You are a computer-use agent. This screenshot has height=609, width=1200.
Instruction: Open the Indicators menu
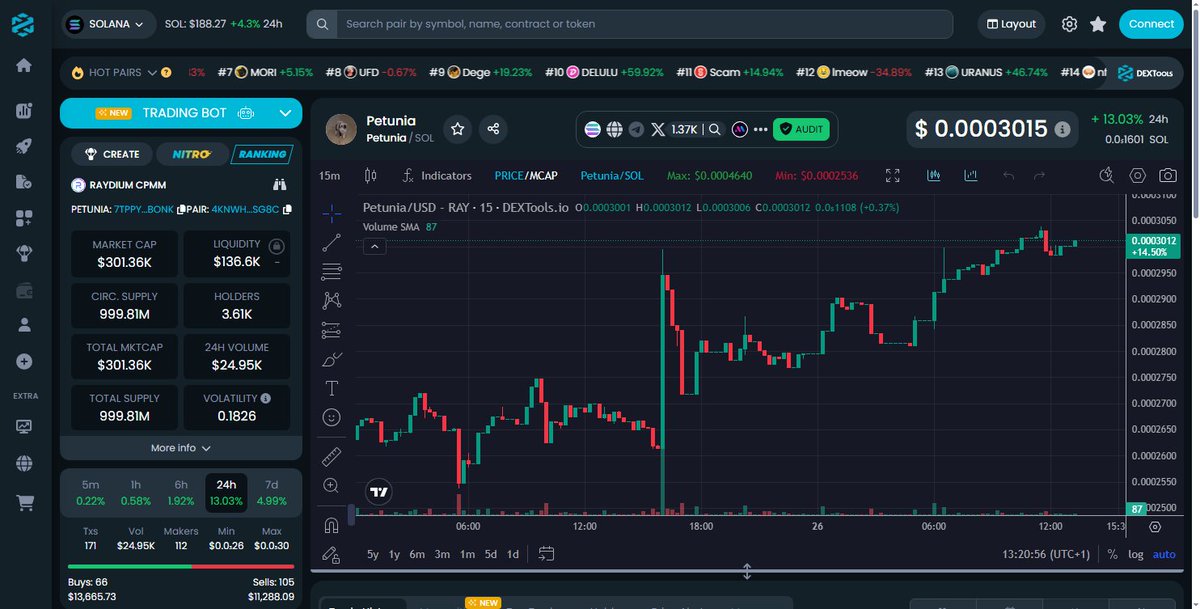436,175
